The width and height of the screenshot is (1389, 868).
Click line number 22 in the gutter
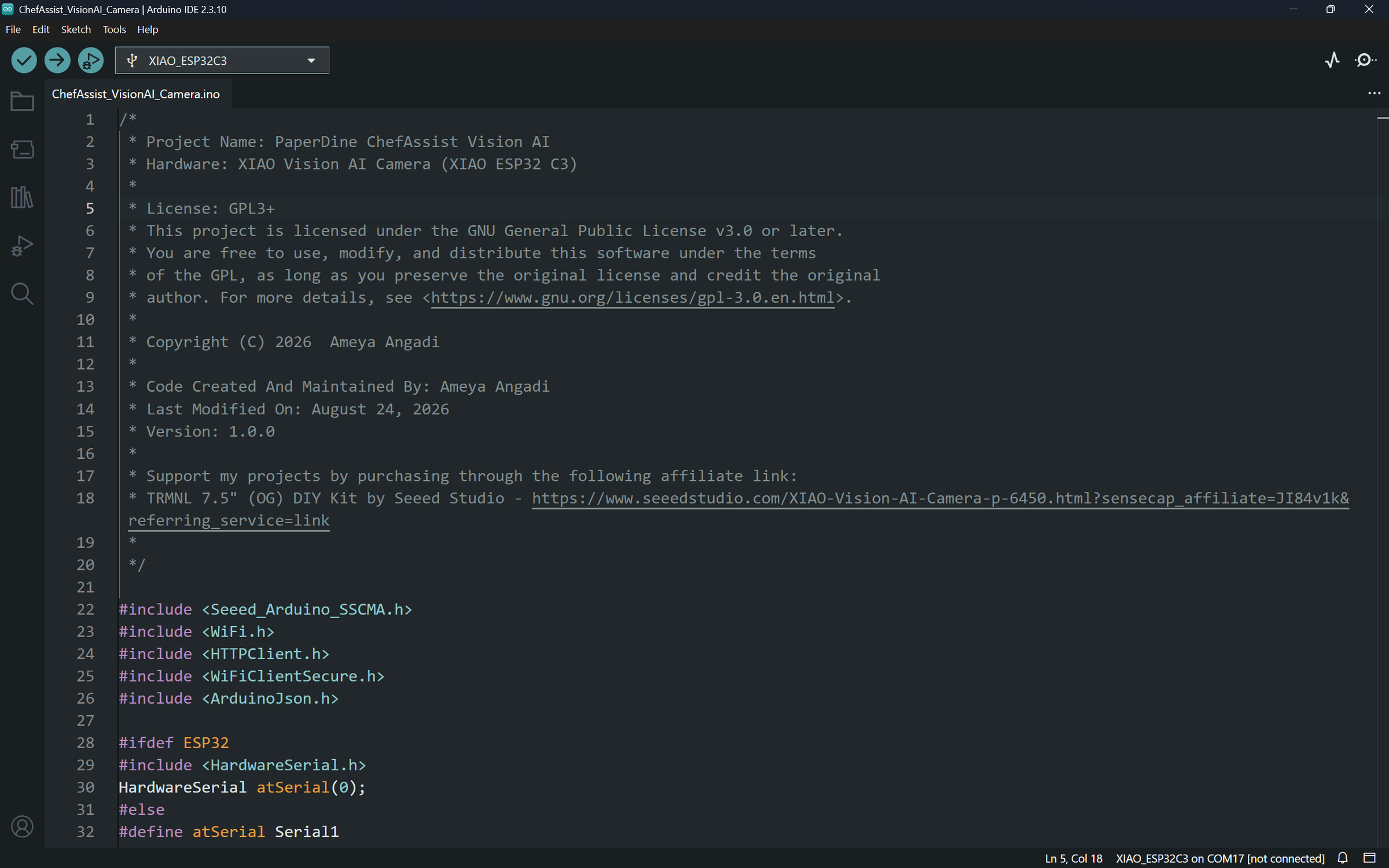(x=86, y=609)
